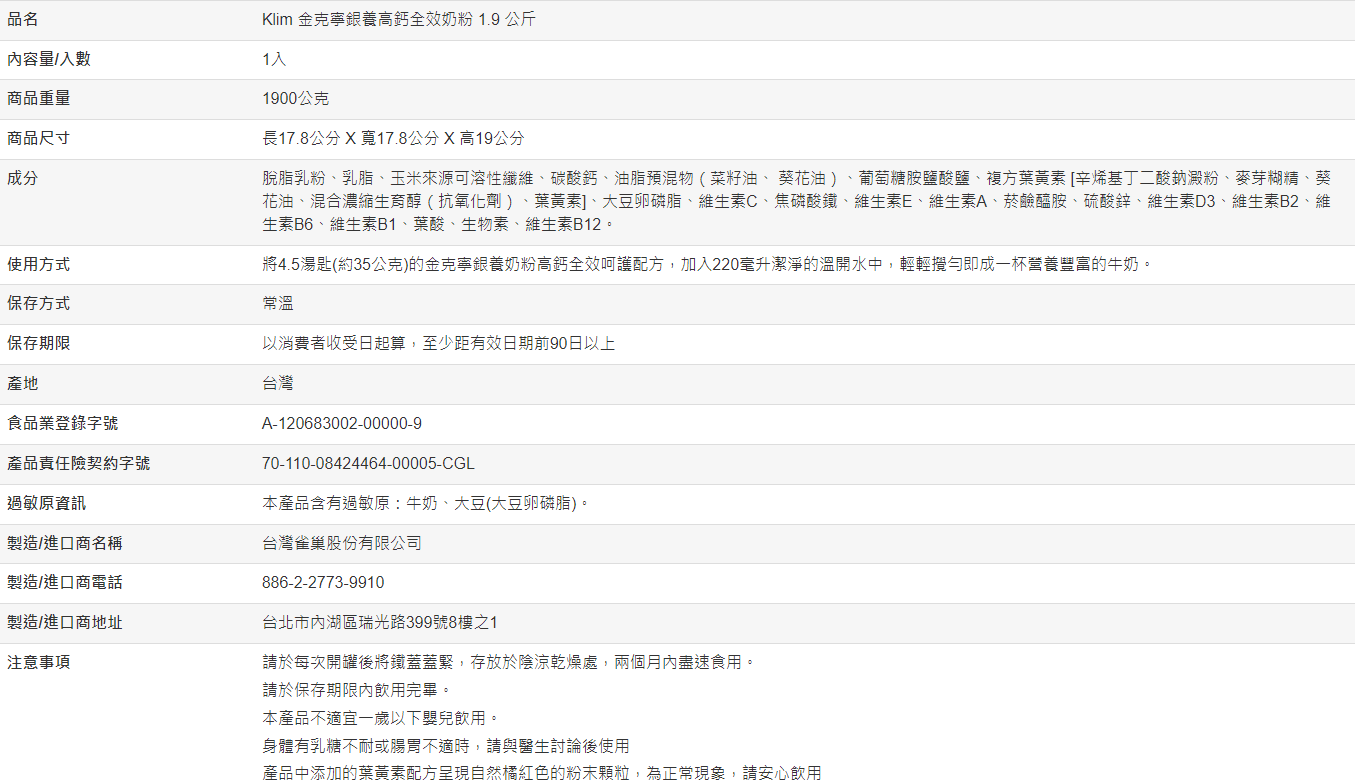Image resolution: width=1356 pixels, height=784 pixels.
Task: Click the 台灣 origin value
Action: pos(278,384)
